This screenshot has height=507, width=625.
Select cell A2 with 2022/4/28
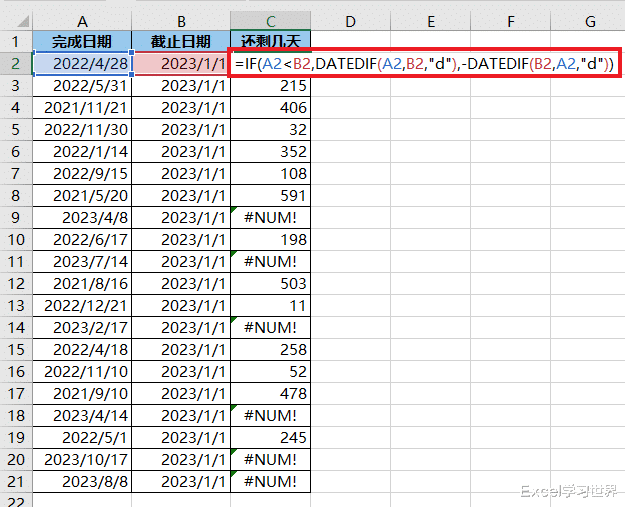(82, 63)
